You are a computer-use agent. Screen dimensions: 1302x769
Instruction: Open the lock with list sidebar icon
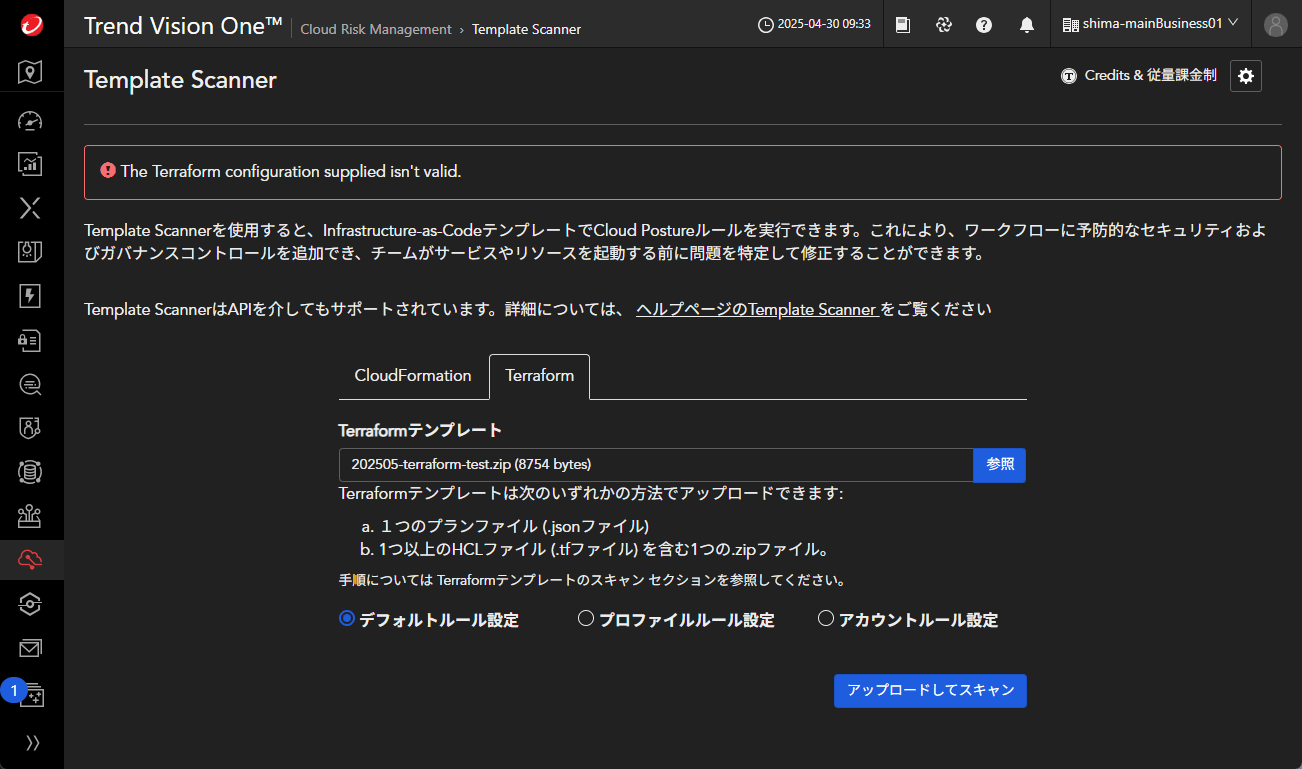coord(31,340)
